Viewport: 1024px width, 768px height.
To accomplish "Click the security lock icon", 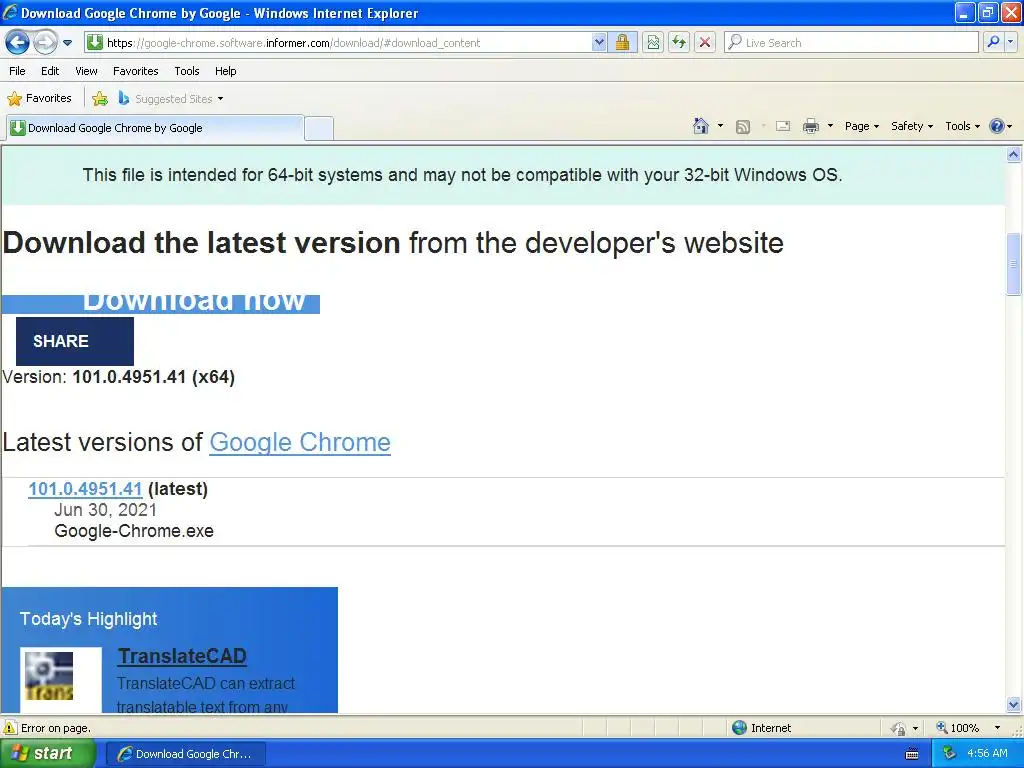I will tap(622, 43).
